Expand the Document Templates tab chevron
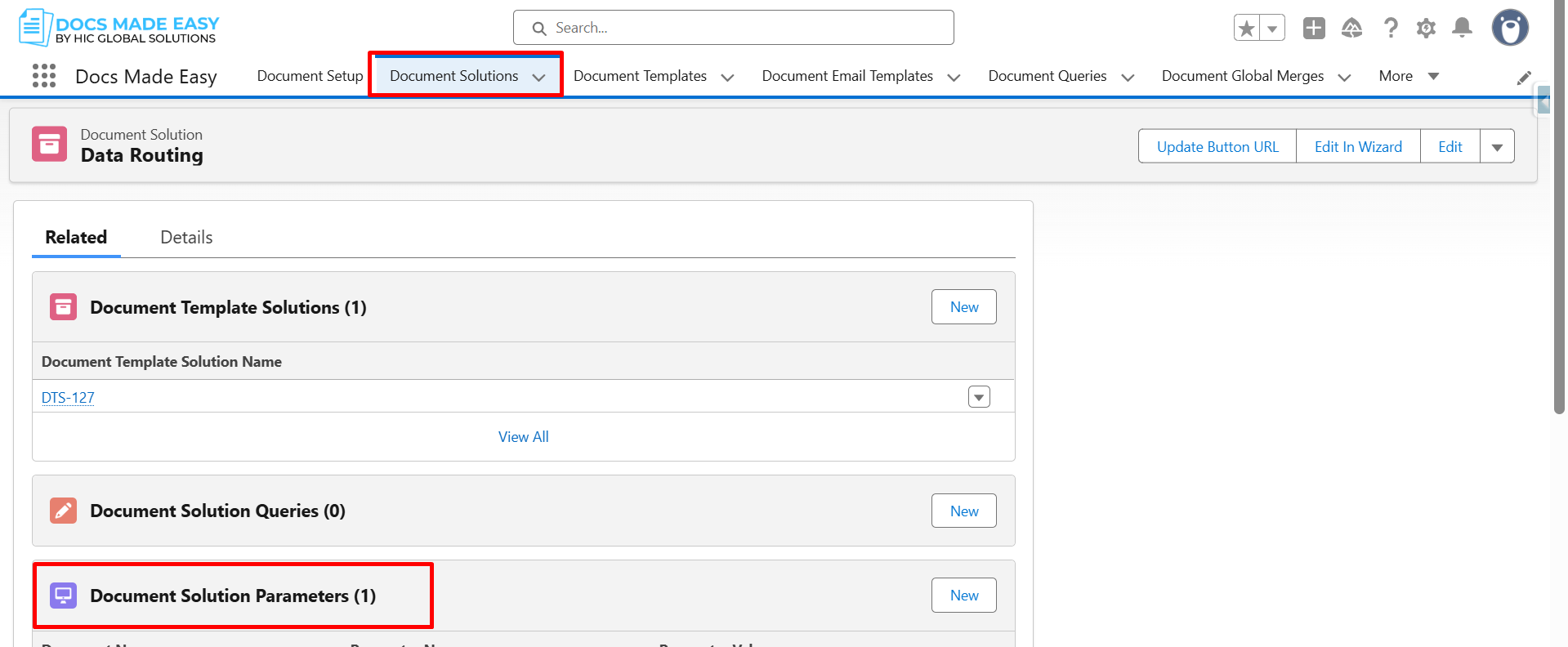Viewport: 1568px width, 647px height. (x=727, y=78)
